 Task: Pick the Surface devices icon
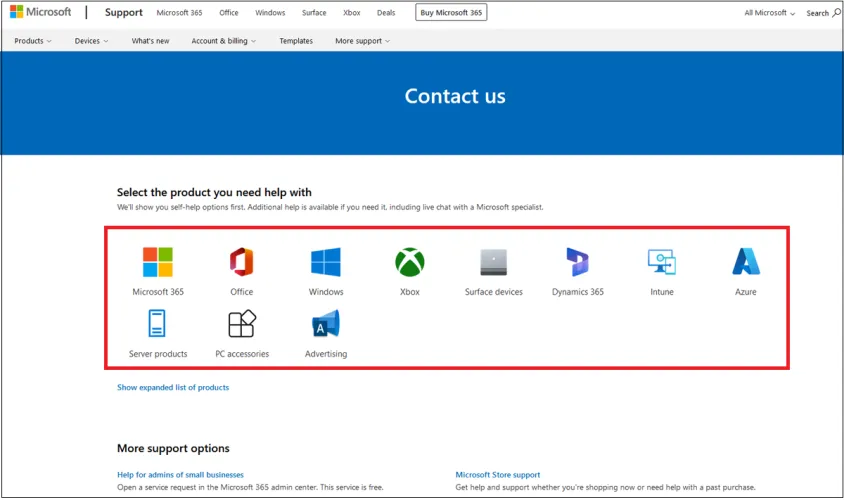494,262
